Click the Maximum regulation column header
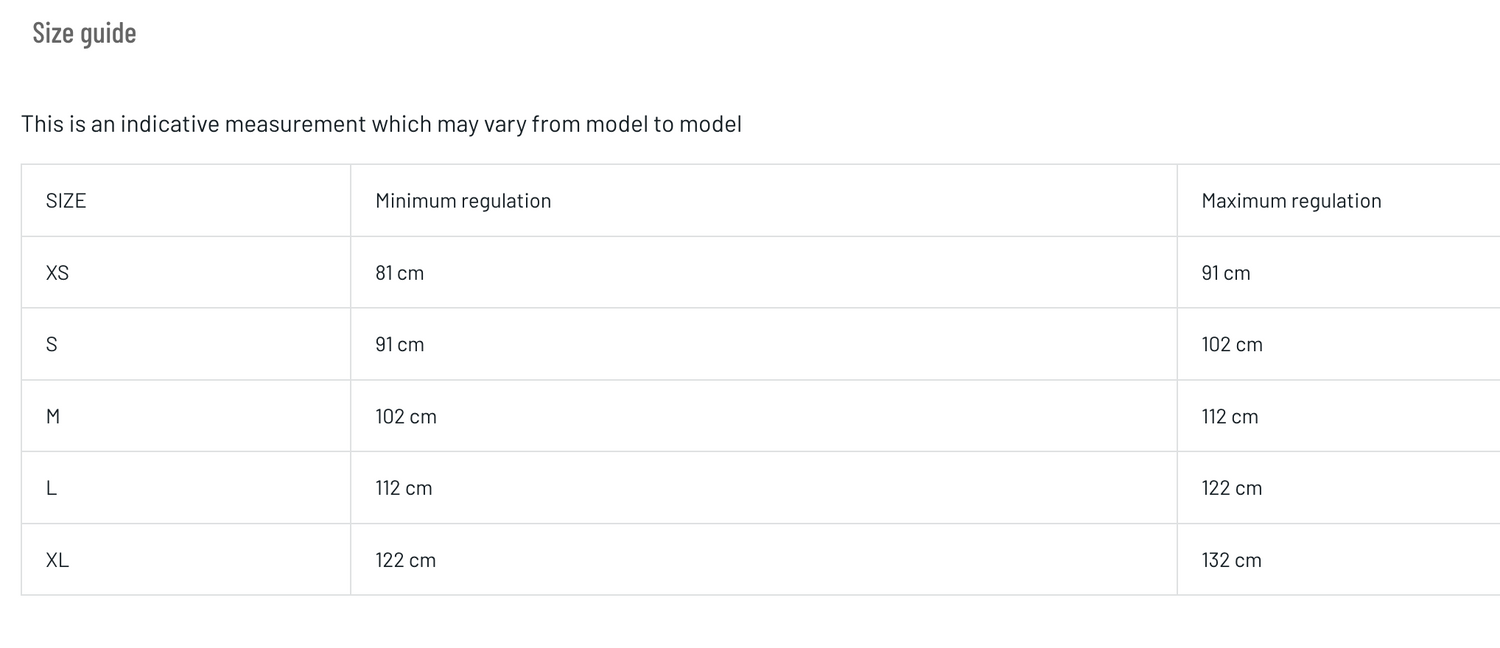Viewport: 1500px width, 648px height. coord(1291,201)
